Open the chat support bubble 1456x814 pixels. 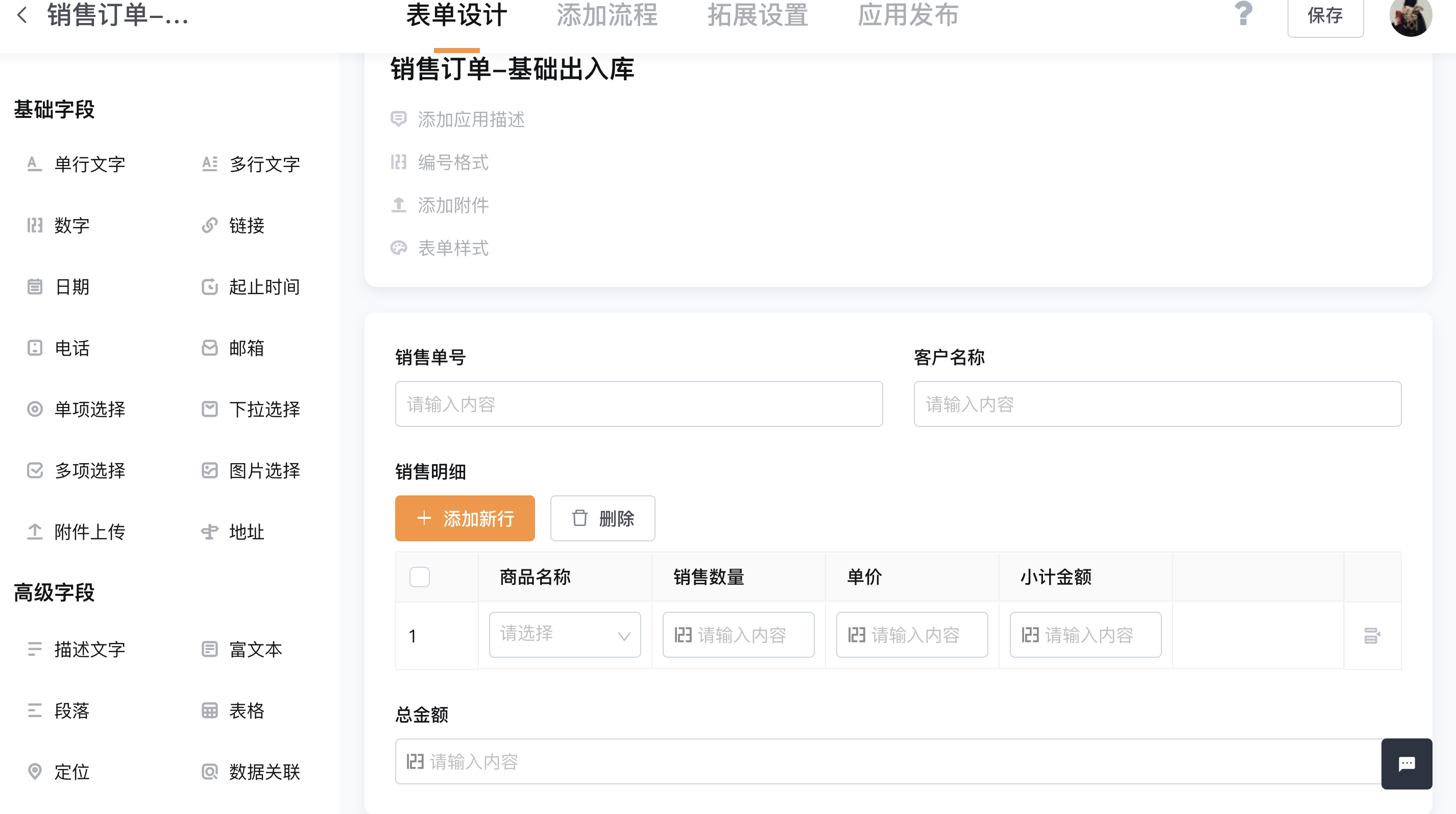pos(1406,763)
